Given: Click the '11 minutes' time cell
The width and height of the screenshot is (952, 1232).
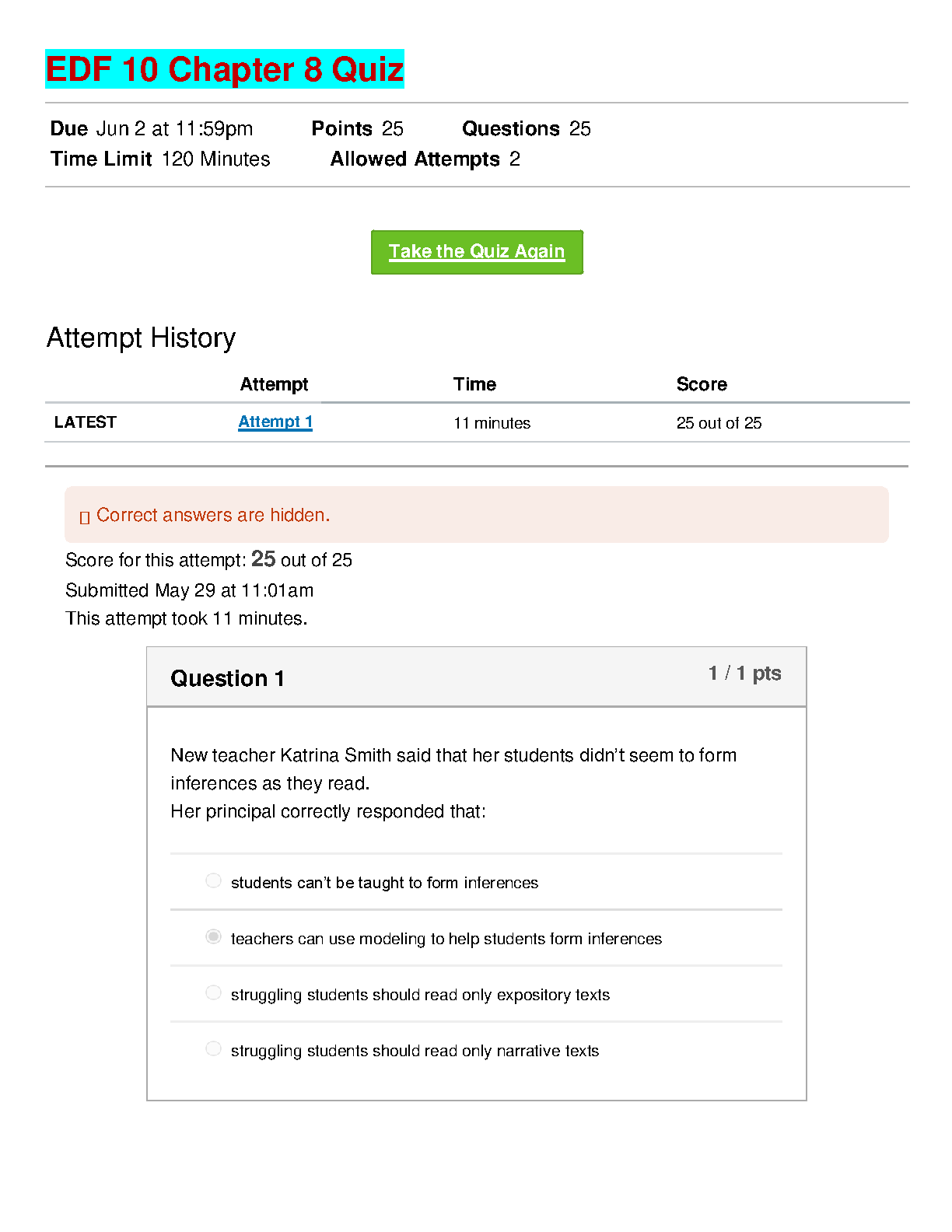Looking at the screenshot, I should pyautogui.click(x=492, y=423).
